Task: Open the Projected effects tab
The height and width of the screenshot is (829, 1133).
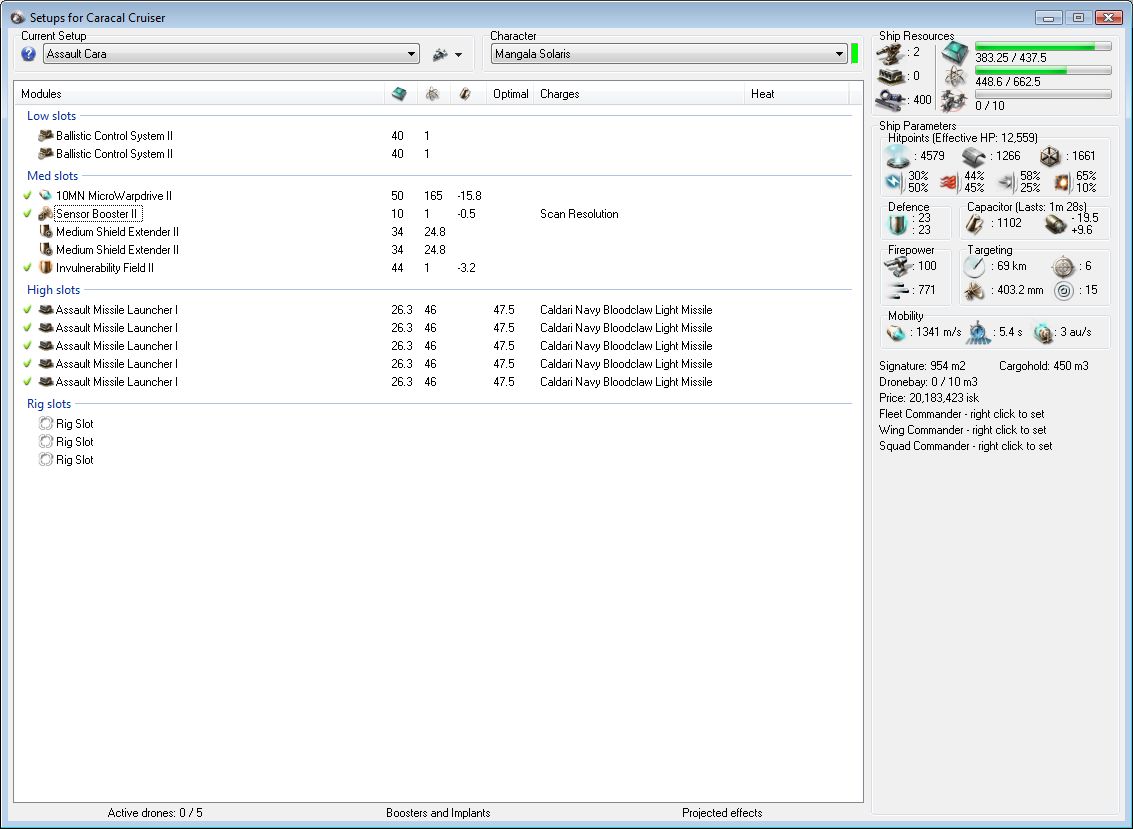Action: (721, 813)
